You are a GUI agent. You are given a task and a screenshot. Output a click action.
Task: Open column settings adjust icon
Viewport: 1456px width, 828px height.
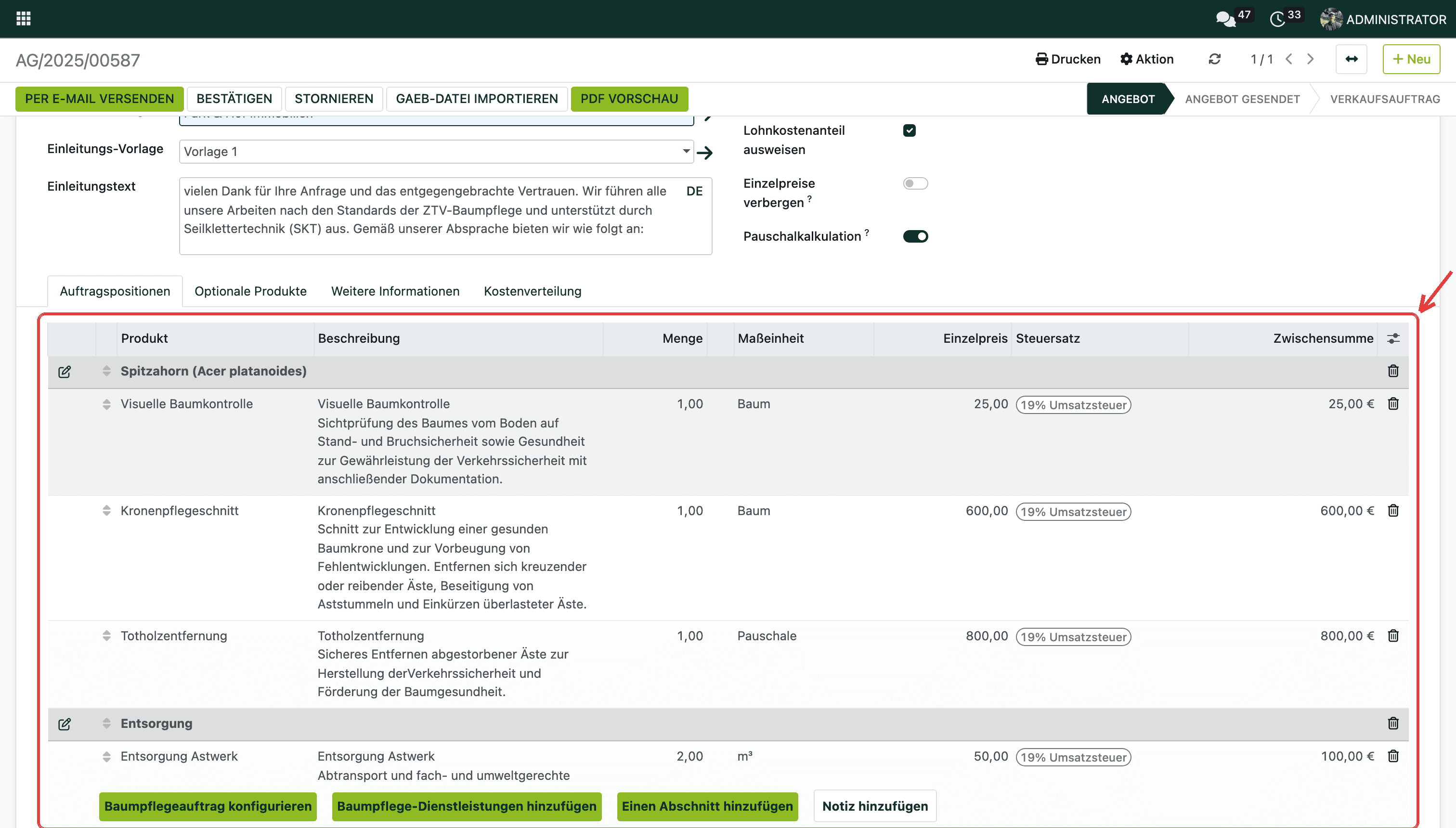1393,338
